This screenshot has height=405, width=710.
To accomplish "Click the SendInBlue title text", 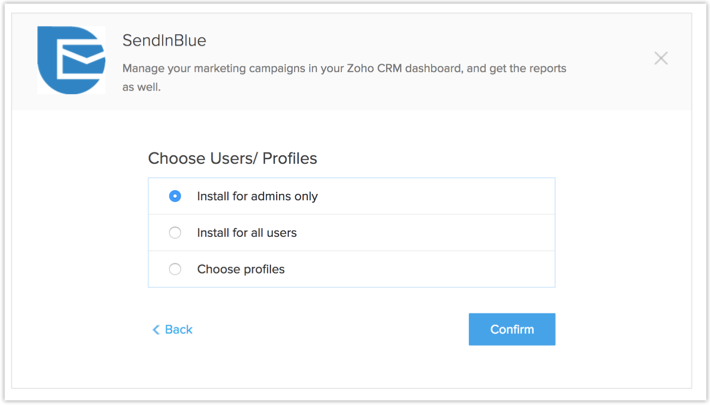I will click(x=164, y=41).
